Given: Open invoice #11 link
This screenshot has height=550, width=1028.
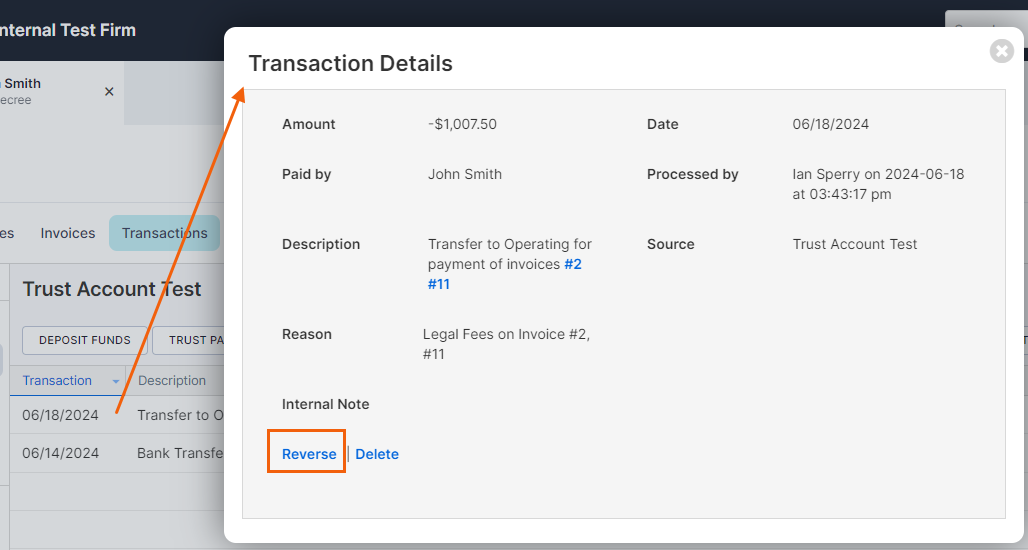Looking at the screenshot, I should (439, 284).
